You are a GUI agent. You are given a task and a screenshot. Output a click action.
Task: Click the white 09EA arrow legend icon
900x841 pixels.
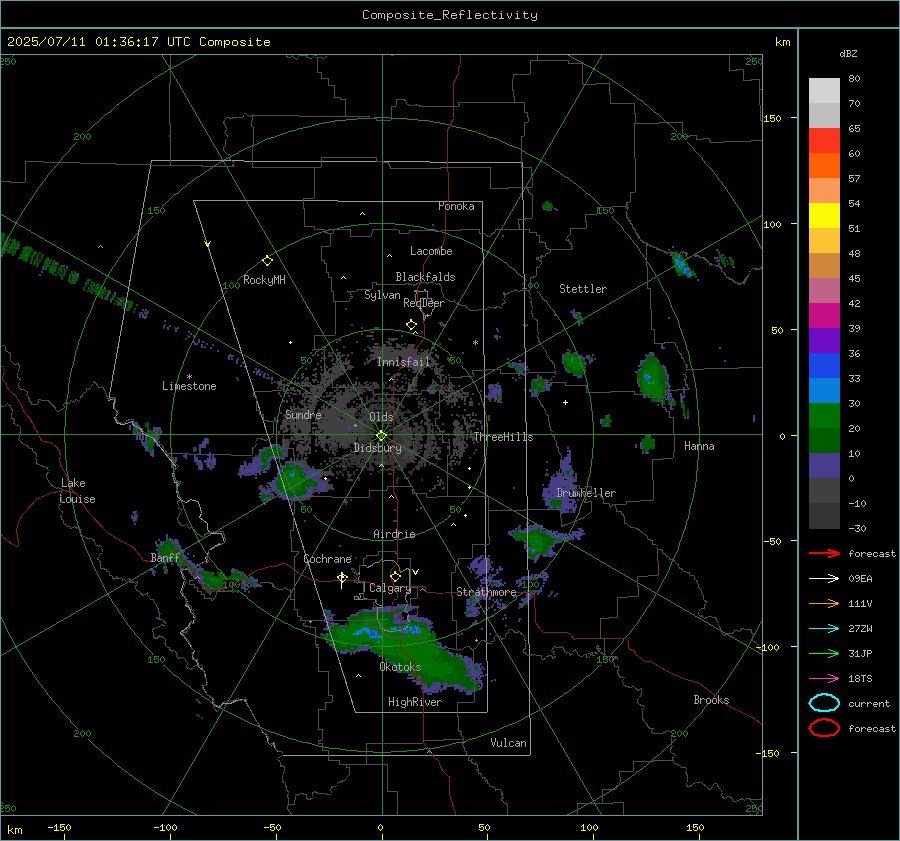824,579
